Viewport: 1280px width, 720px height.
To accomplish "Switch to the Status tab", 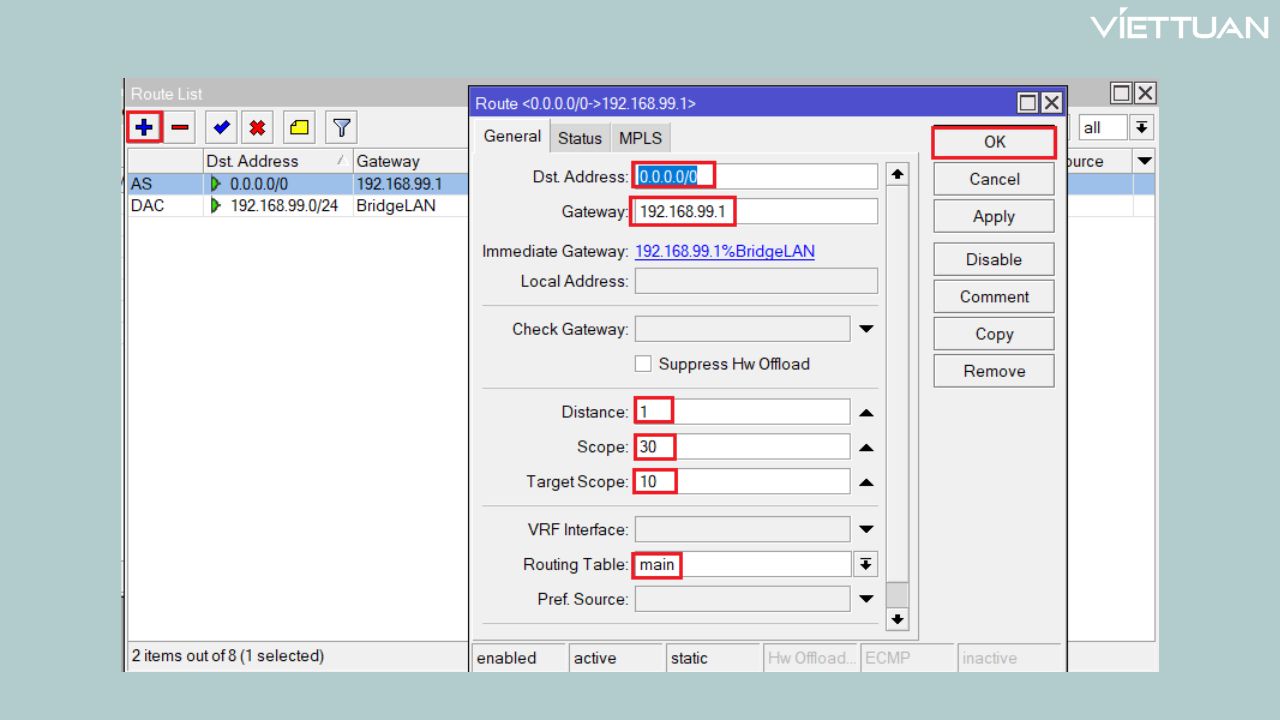I will (580, 138).
